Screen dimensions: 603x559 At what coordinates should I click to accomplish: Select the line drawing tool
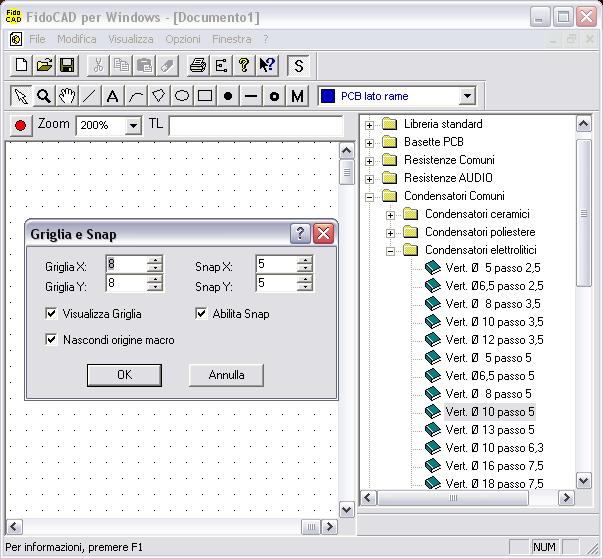click(89, 96)
